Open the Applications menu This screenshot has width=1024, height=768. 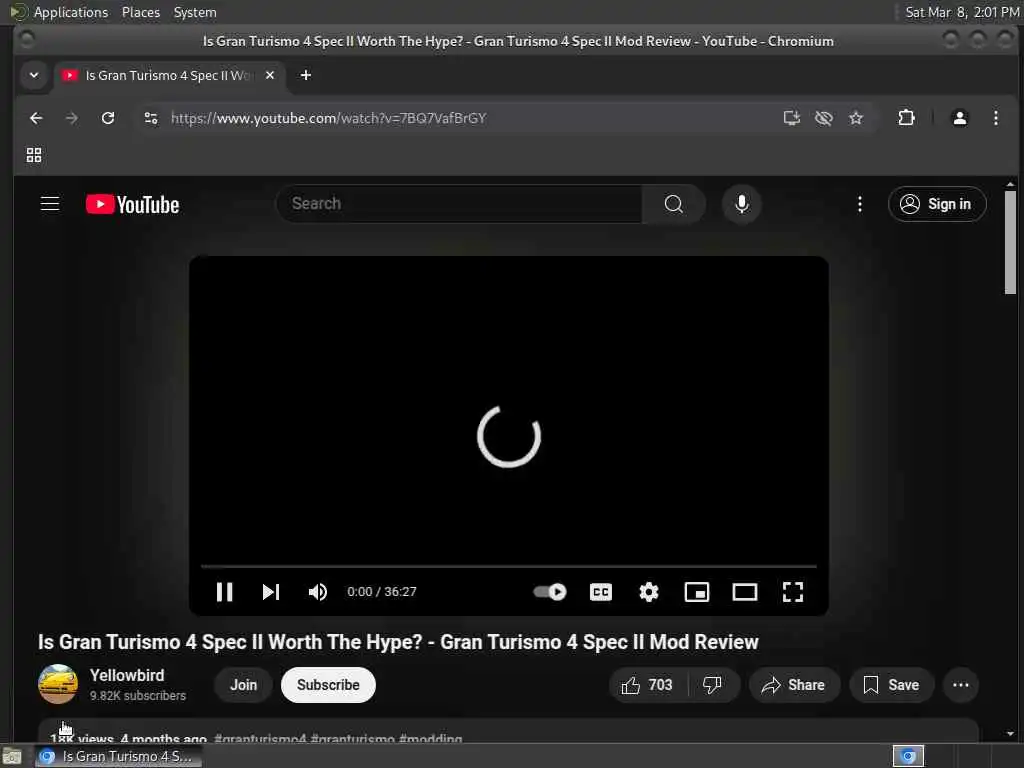pyautogui.click(x=71, y=12)
